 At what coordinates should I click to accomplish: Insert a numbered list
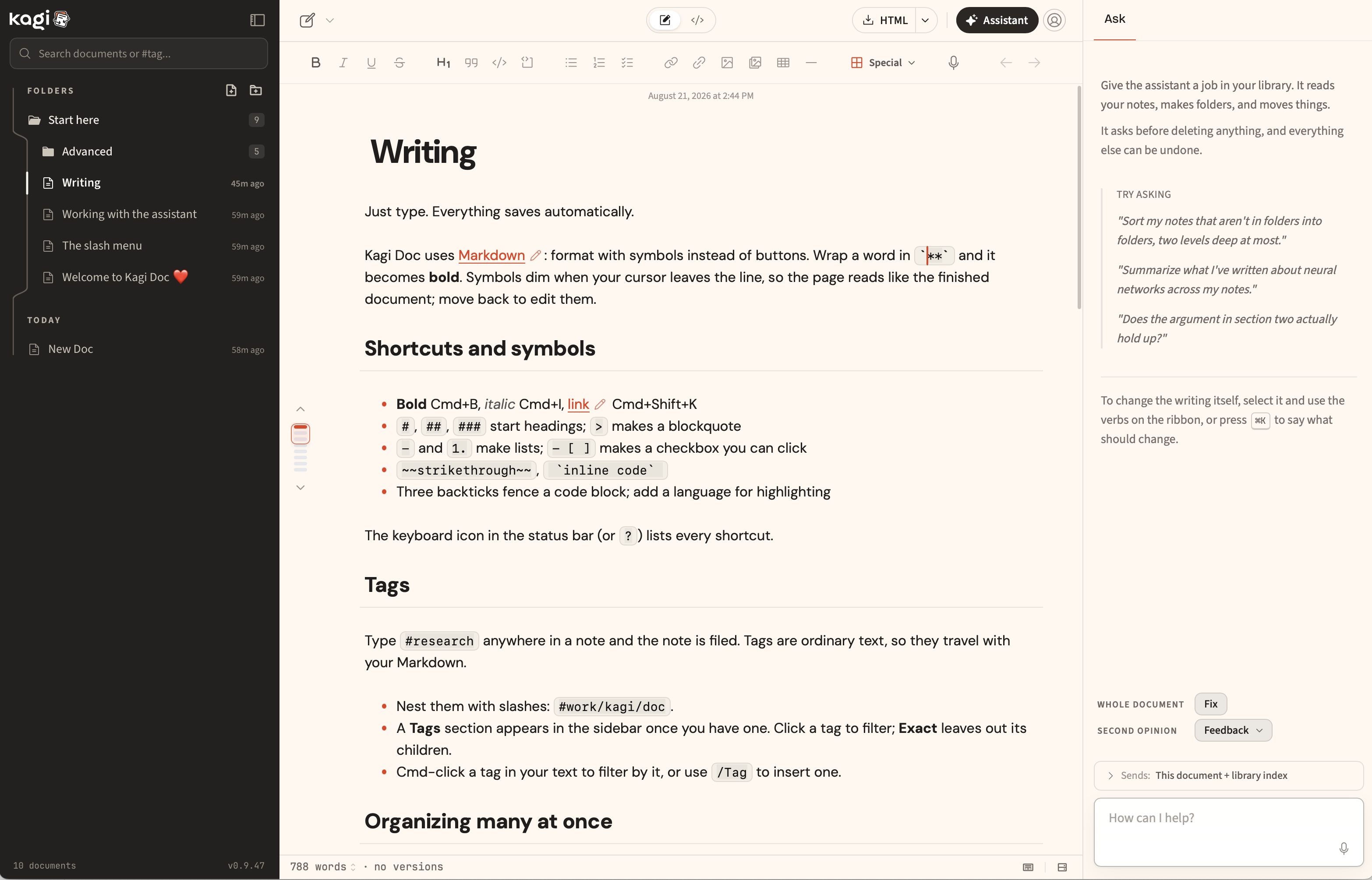click(x=598, y=63)
